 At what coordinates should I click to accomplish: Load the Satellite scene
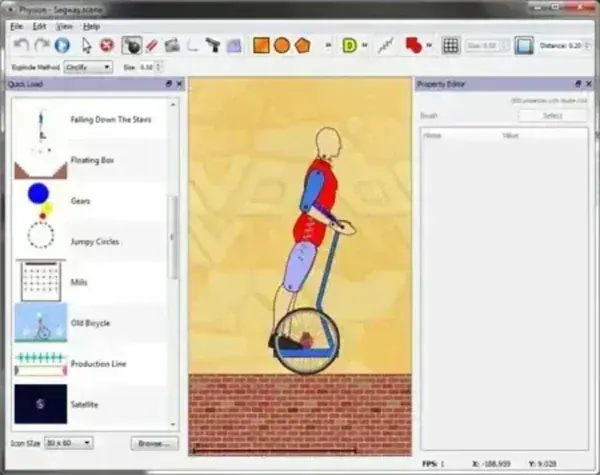click(x=90, y=404)
